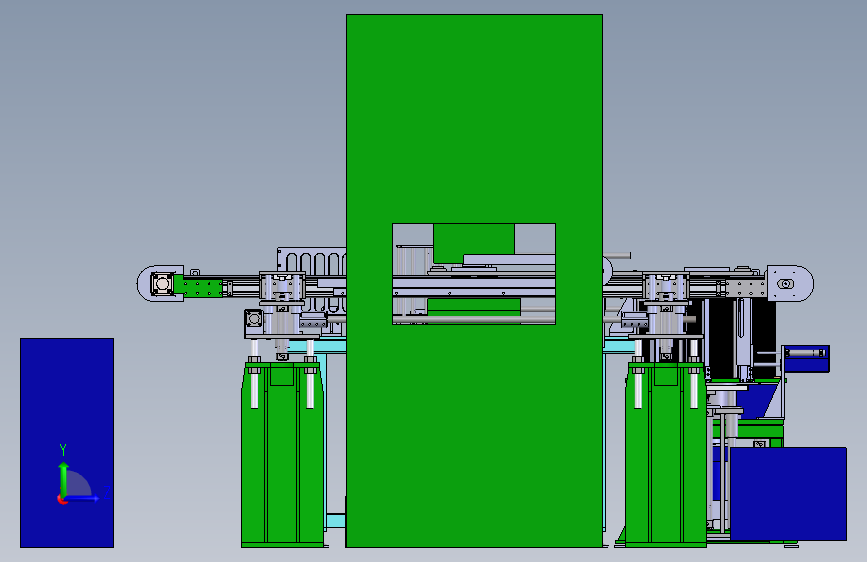
Task: Select the small blue cylinder housing at right
Action: [807, 358]
